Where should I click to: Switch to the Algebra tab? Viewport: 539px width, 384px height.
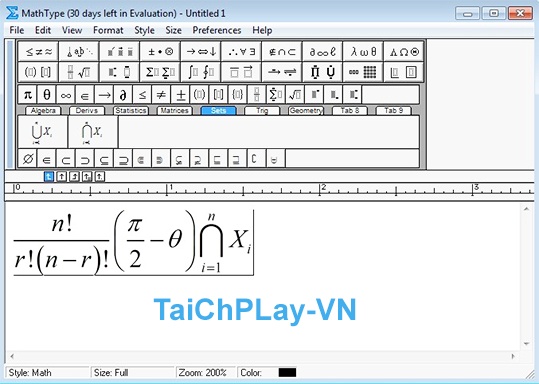click(x=43, y=110)
